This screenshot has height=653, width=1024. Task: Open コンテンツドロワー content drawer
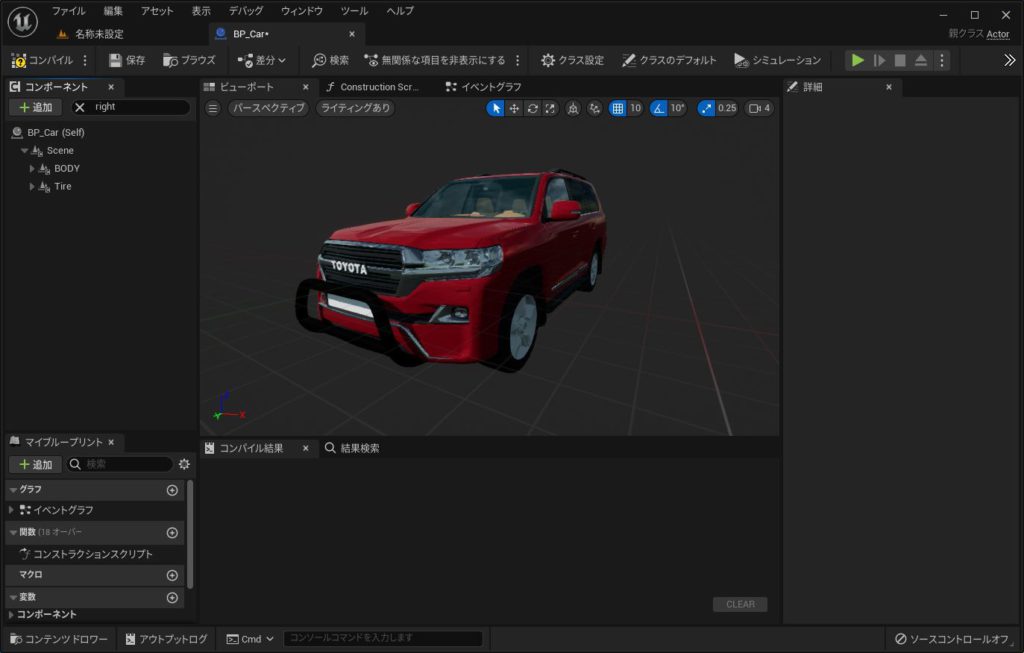click(59, 639)
